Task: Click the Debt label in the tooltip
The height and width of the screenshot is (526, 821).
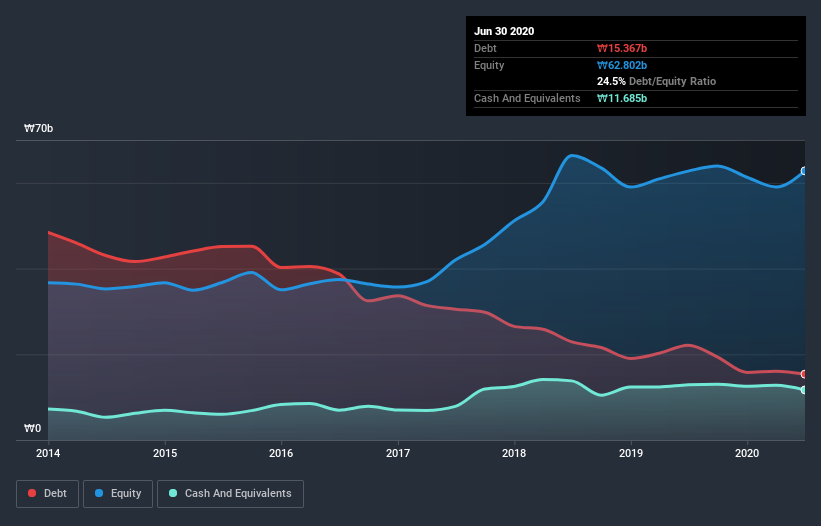Action: pos(485,48)
